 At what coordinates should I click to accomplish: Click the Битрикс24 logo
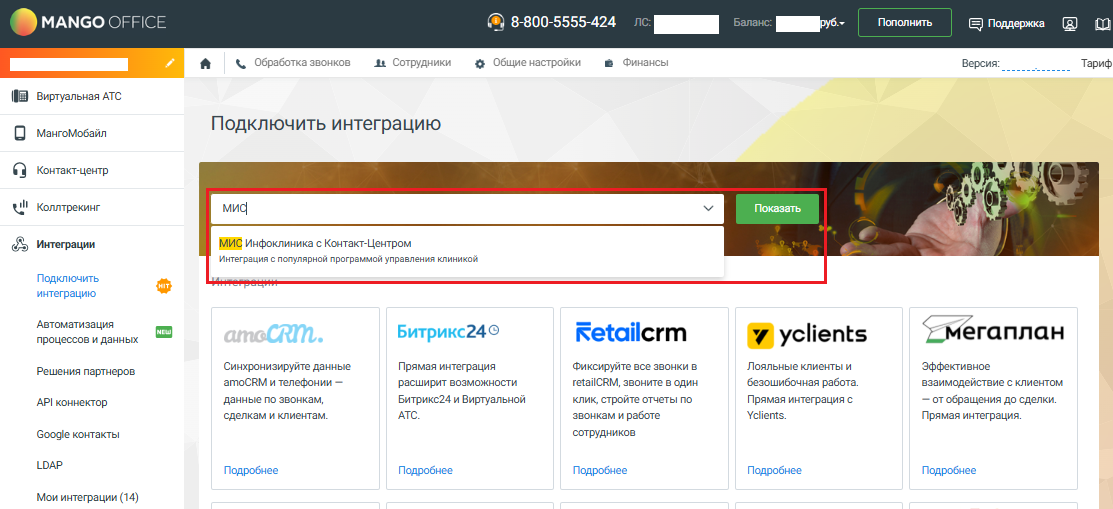449,332
